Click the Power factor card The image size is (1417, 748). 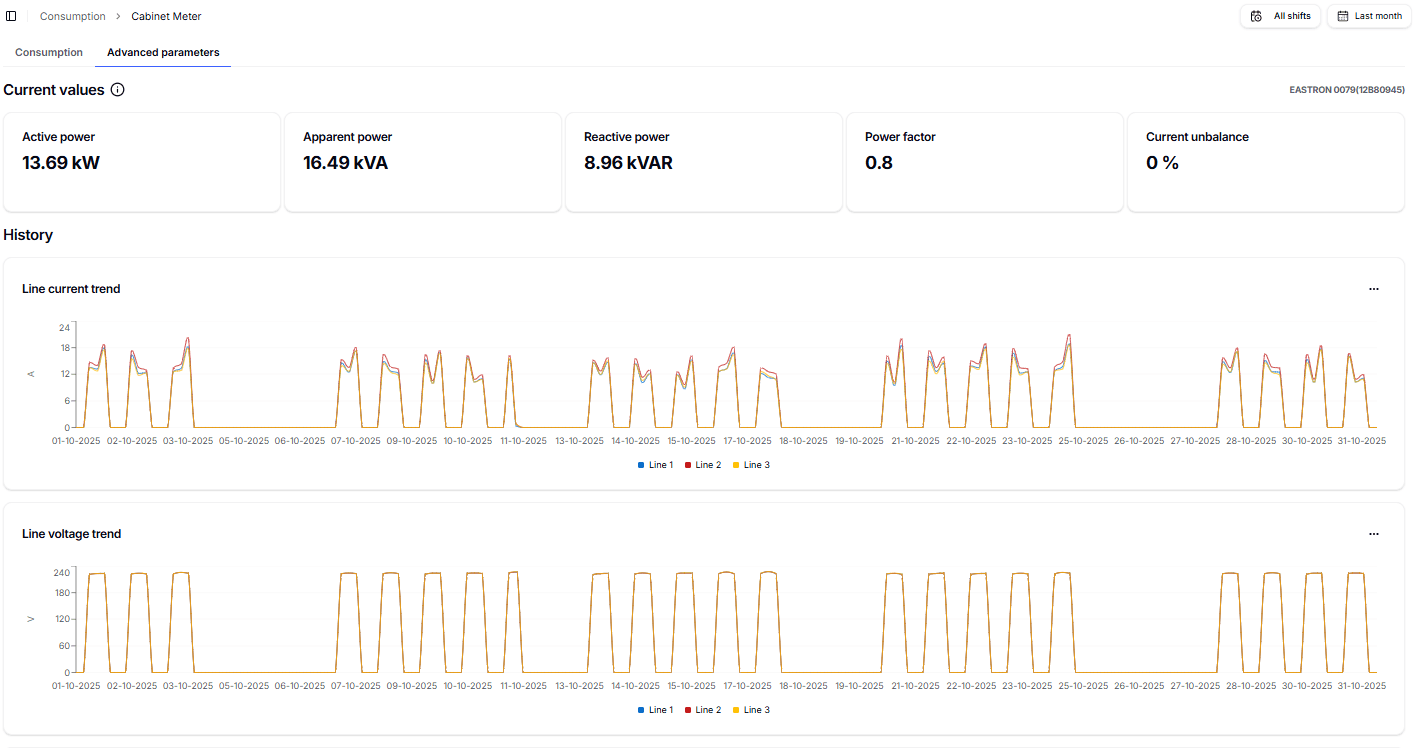(984, 161)
